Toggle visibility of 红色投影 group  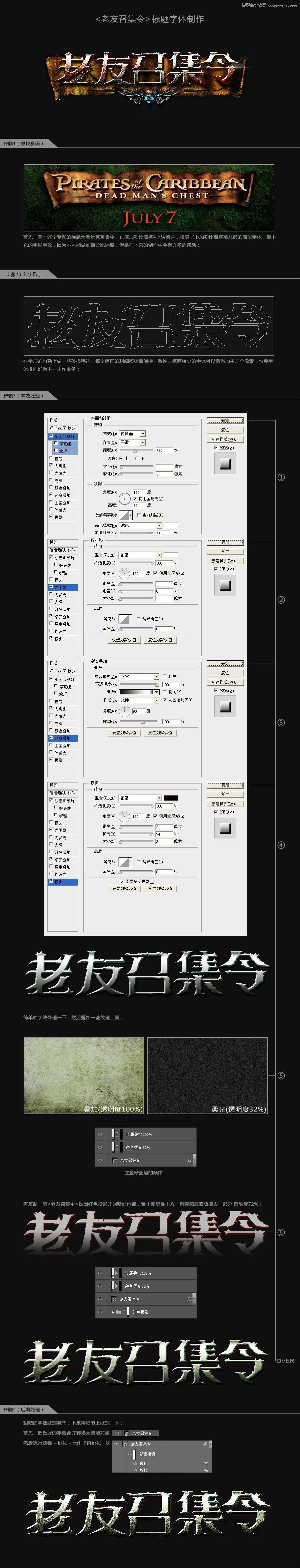click(x=100, y=1312)
